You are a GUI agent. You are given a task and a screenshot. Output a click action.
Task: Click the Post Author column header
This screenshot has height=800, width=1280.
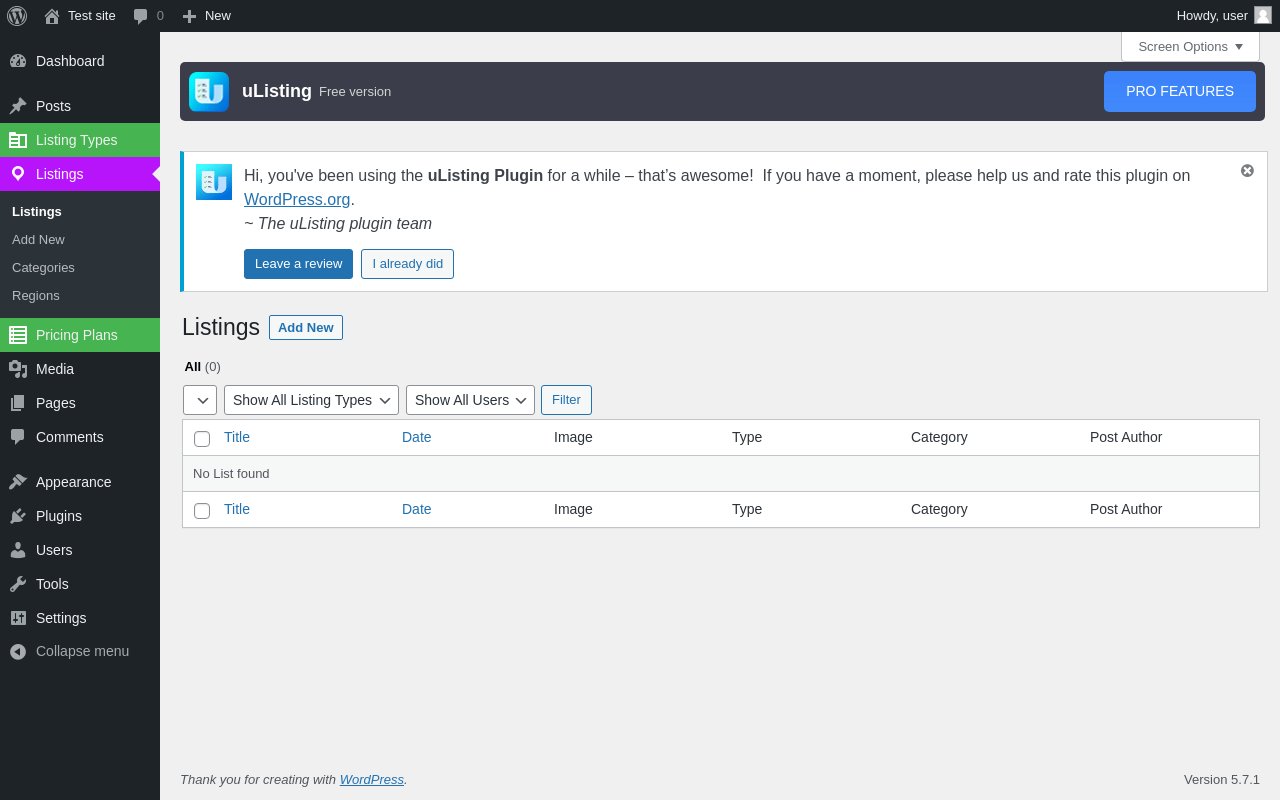point(1126,437)
